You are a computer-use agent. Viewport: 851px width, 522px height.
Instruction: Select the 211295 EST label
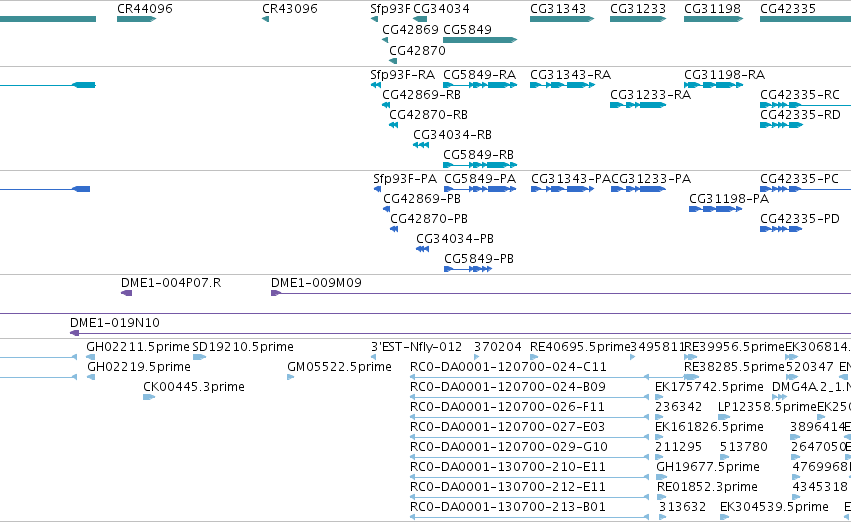coord(678,447)
